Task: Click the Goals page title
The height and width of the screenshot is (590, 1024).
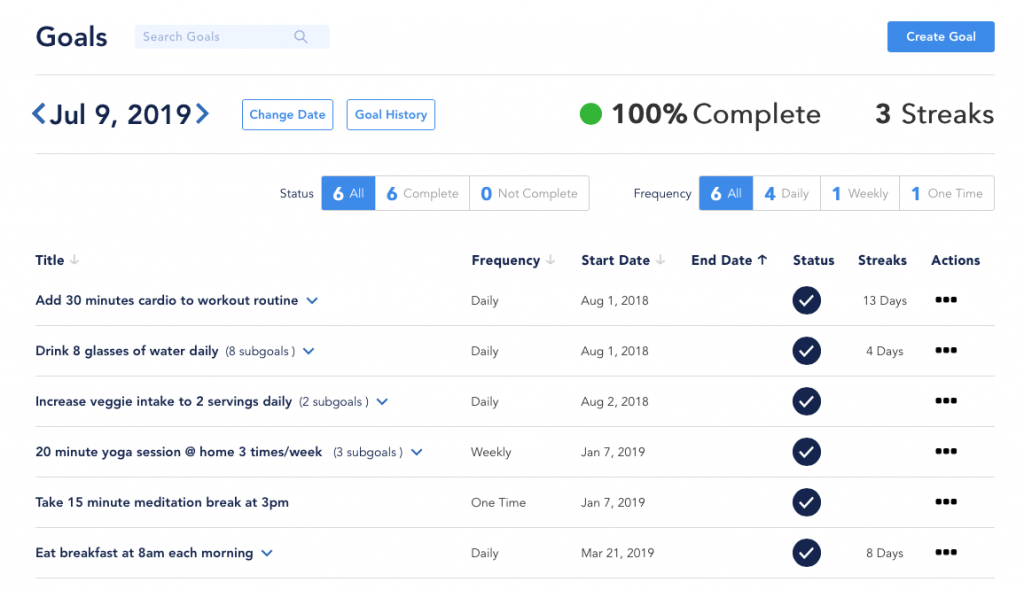Action: point(71,37)
